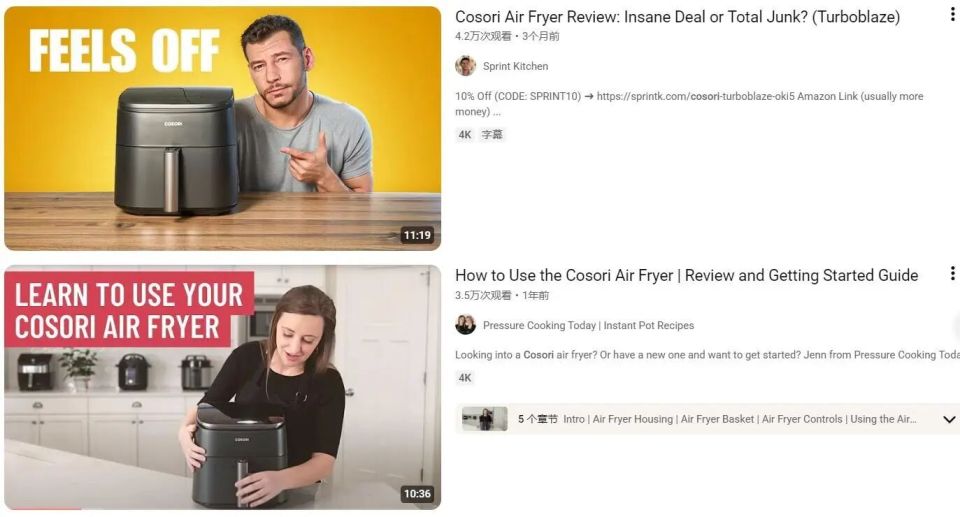Screen dimensions: 960x517
Task: Open the Cosori Air Fryer Review video title
Action: pyautogui.click(x=677, y=17)
